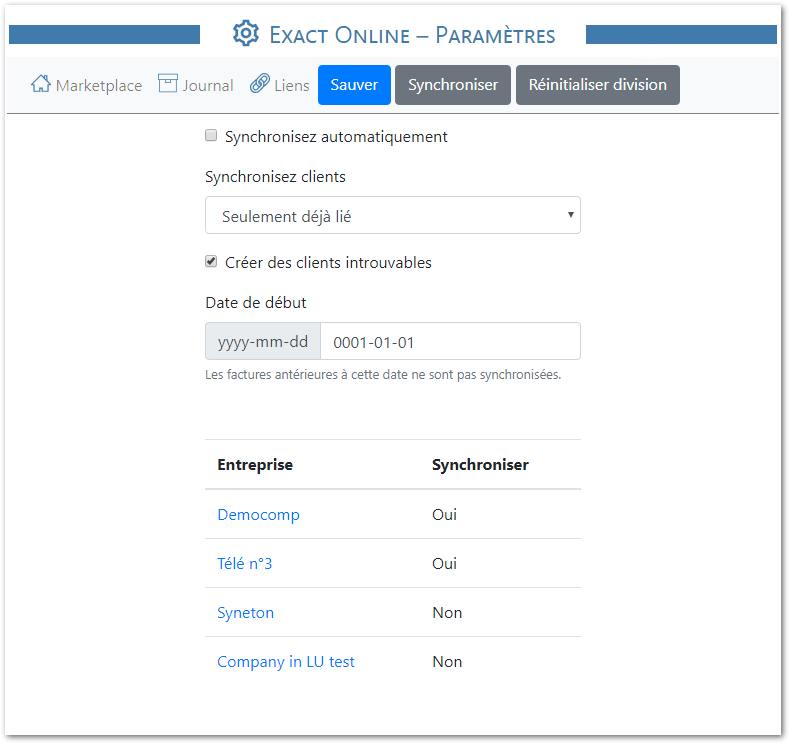Image resolution: width=790 pixels, height=744 pixels.
Task: Click the Date de début input field
Action: coord(450,342)
